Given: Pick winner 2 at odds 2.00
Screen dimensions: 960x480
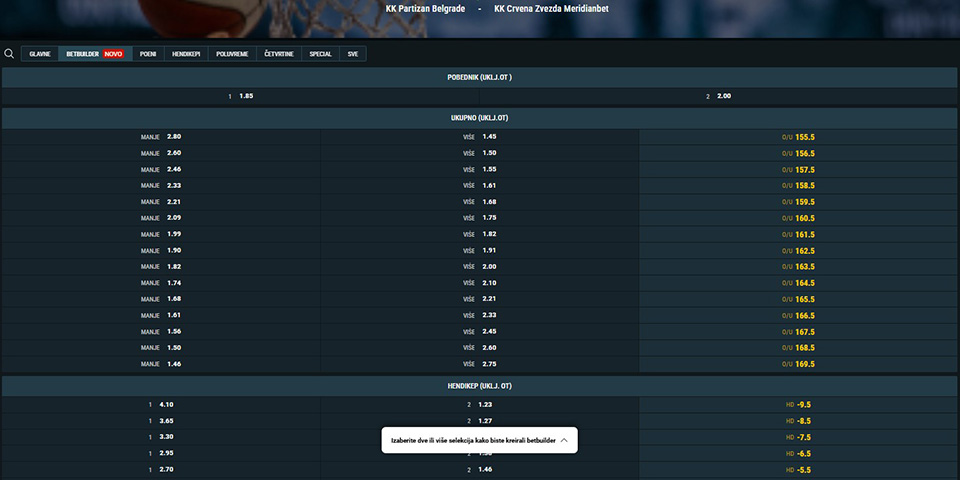Looking at the screenshot, I should pos(719,96).
